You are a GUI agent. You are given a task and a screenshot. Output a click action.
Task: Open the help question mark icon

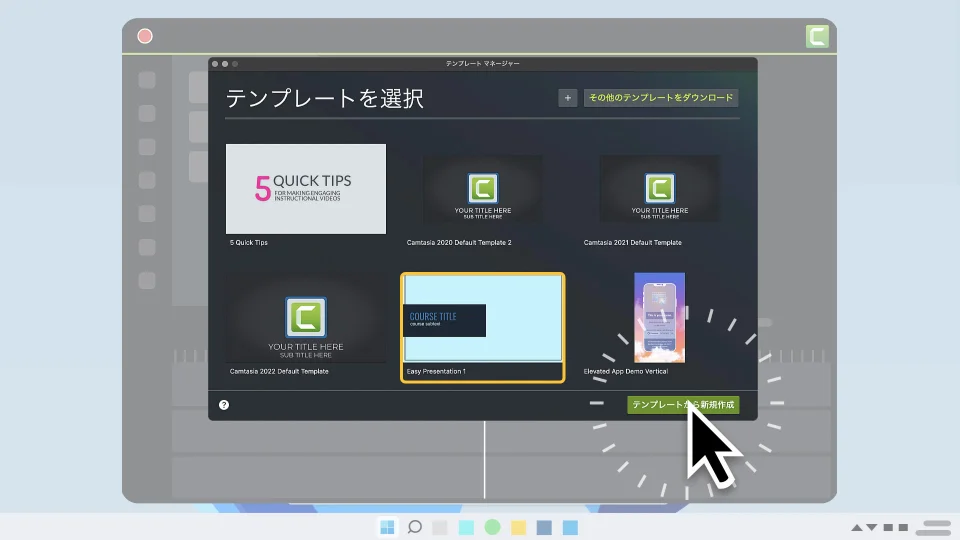pos(224,405)
